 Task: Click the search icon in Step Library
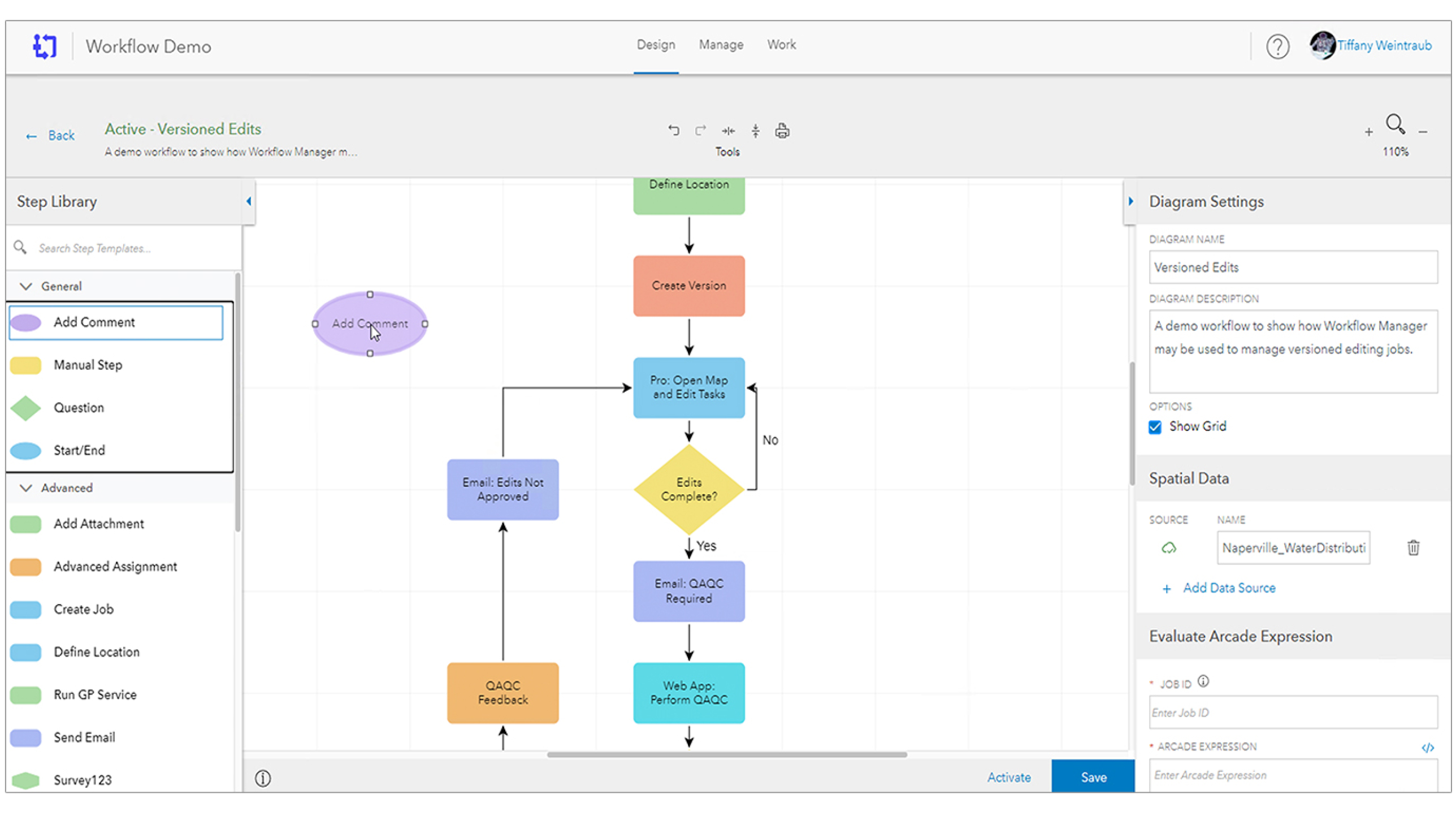coord(20,248)
